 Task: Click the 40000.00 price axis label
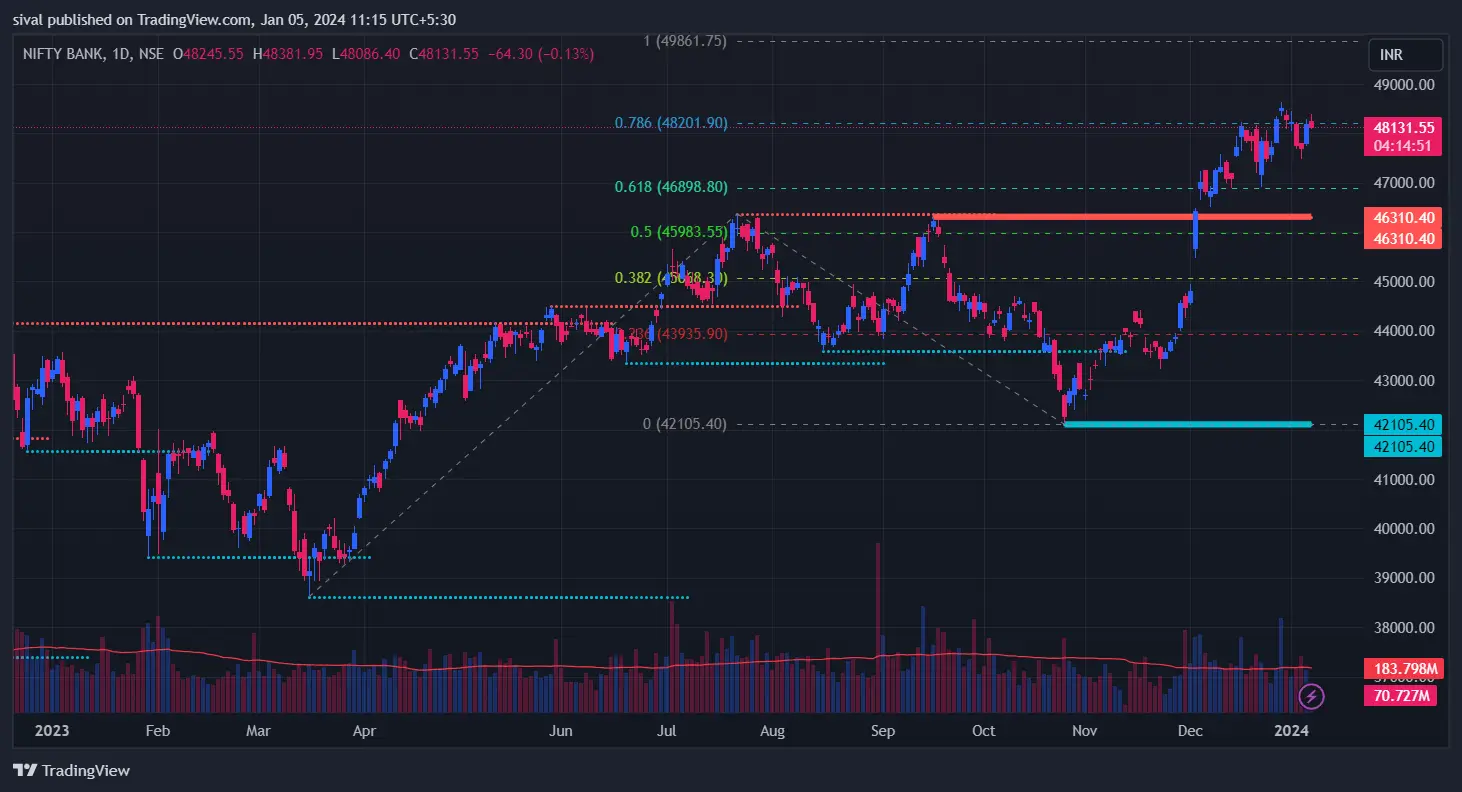1404,529
